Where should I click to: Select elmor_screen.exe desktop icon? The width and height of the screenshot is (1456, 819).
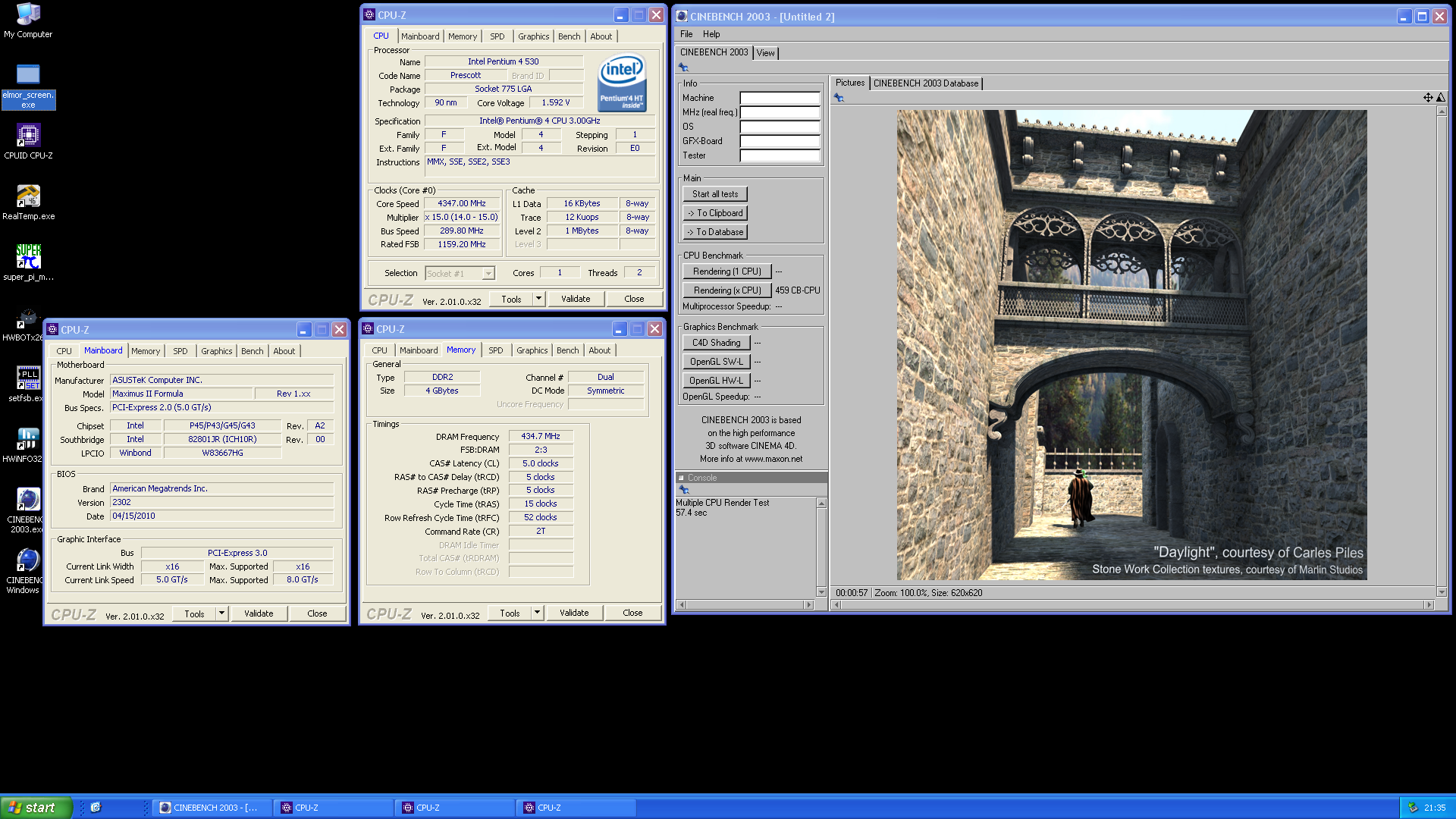pyautogui.click(x=28, y=86)
